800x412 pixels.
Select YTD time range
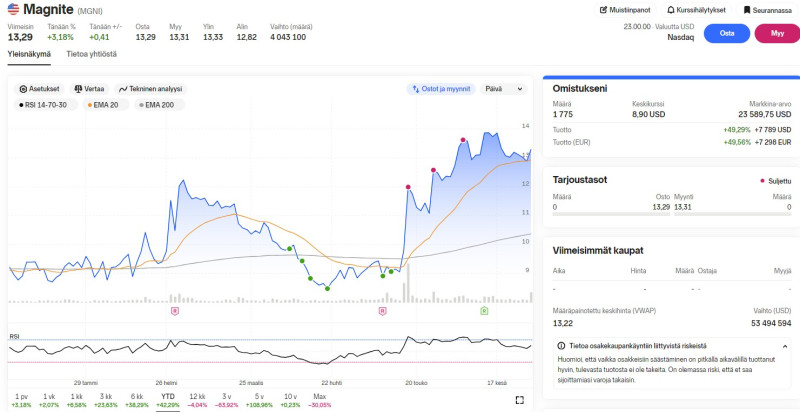click(x=167, y=400)
